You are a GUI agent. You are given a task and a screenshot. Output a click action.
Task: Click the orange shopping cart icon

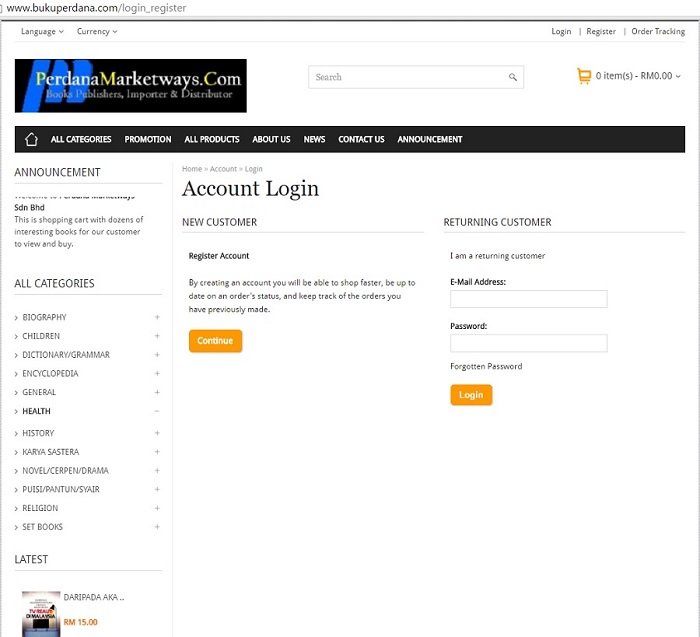click(584, 76)
